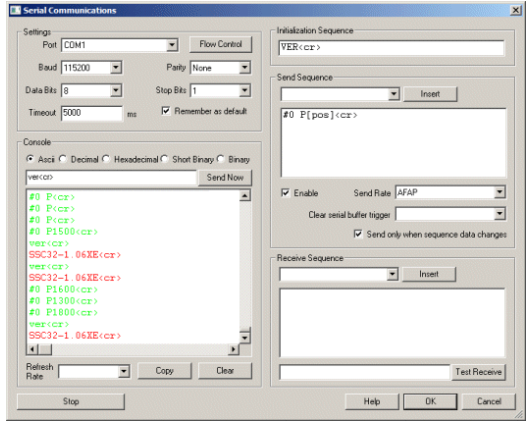Screen dimensions: 529x421
Task: Open Clear serial buffer trigger dropdown
Action: [499, 214]
